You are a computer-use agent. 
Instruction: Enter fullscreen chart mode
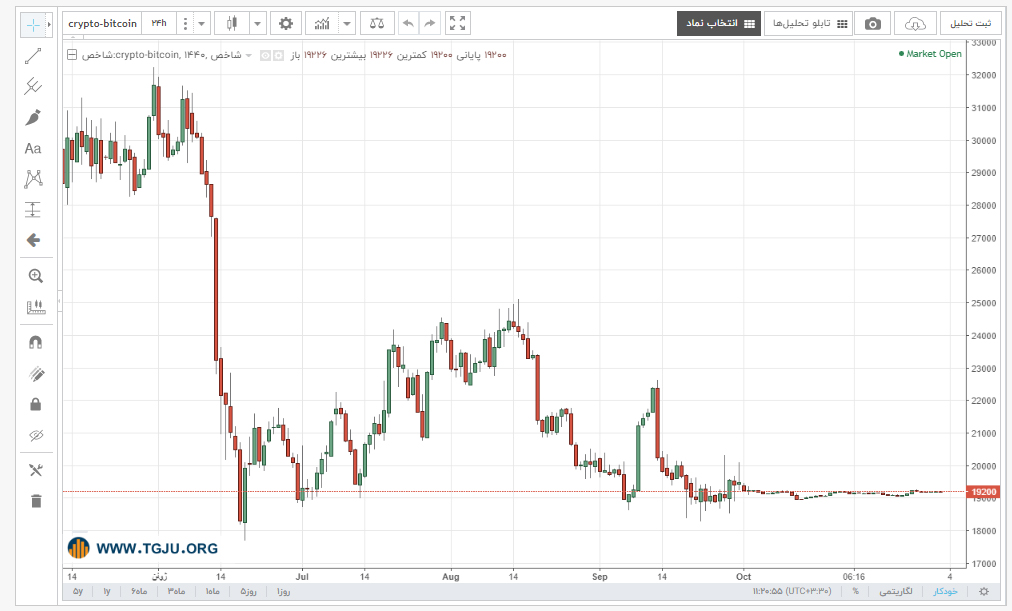pyautogui.click(x=458, y=24)
